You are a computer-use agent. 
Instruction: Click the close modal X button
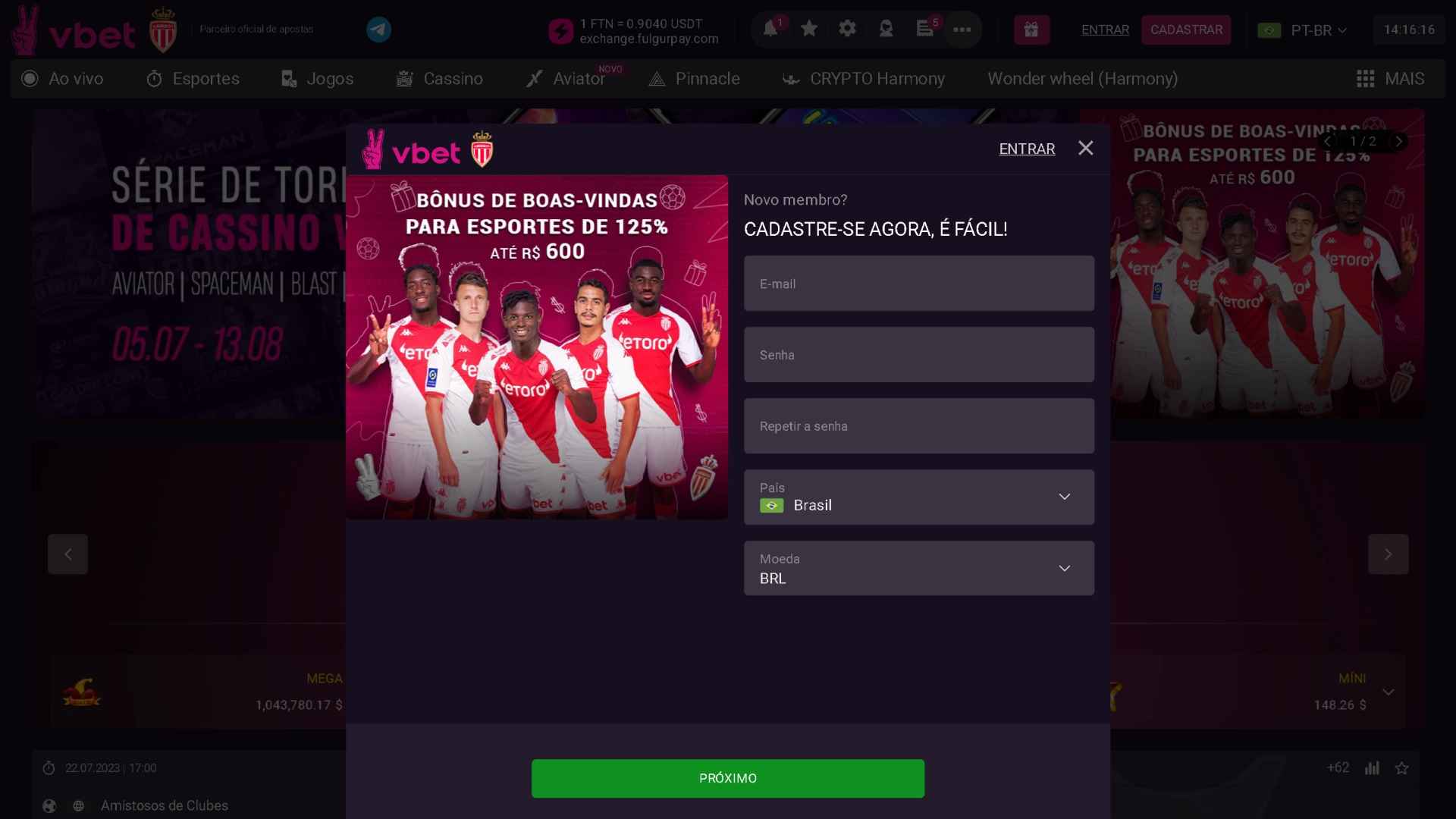tap(1085, 148)
